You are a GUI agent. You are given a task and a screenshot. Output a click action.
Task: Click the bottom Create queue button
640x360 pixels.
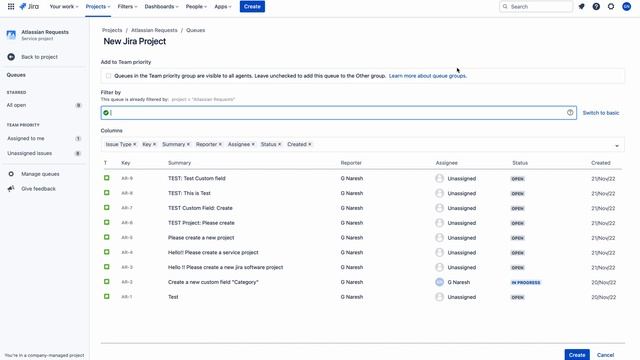[577, 355]
